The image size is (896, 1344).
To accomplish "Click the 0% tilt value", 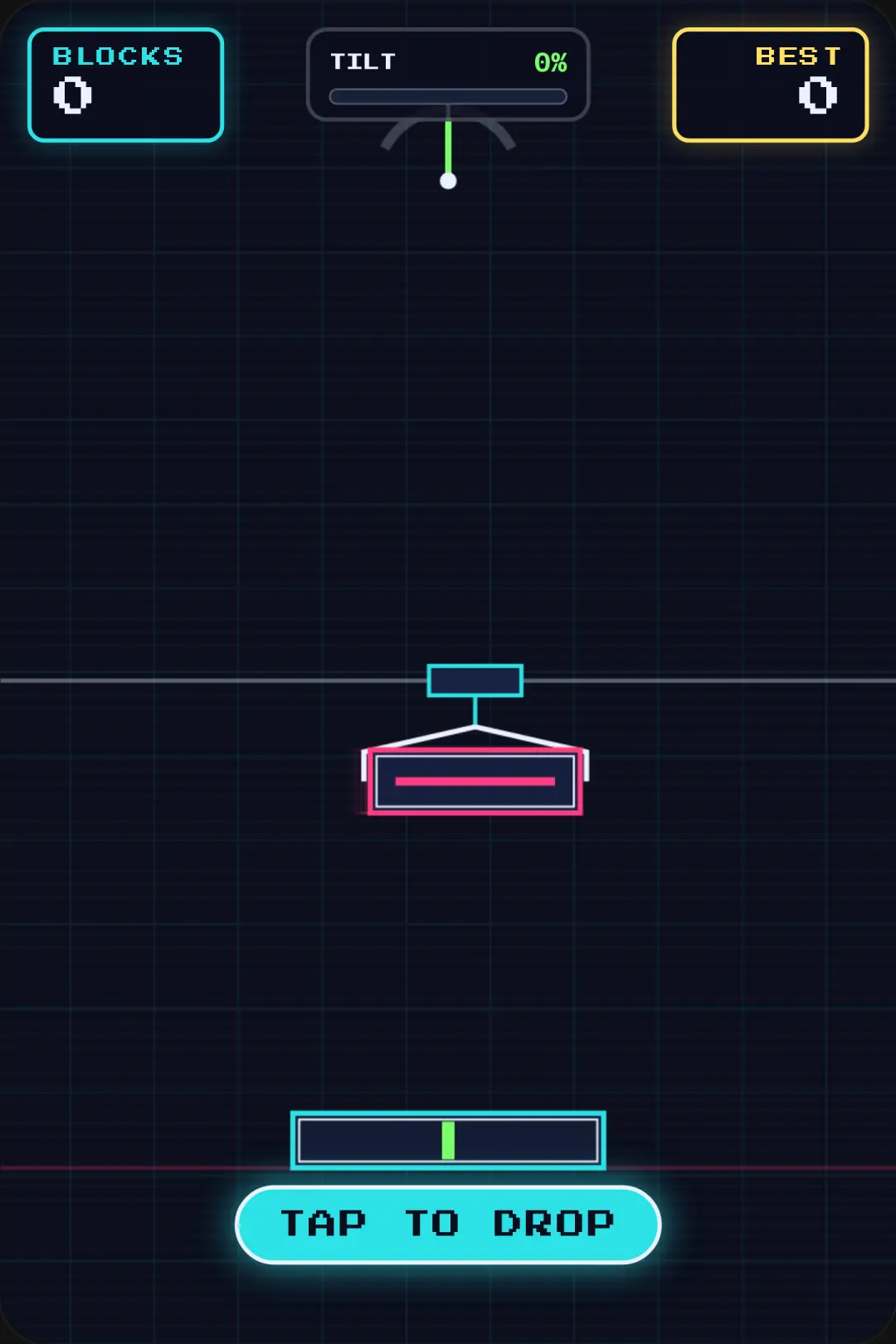I will (551, 62).
